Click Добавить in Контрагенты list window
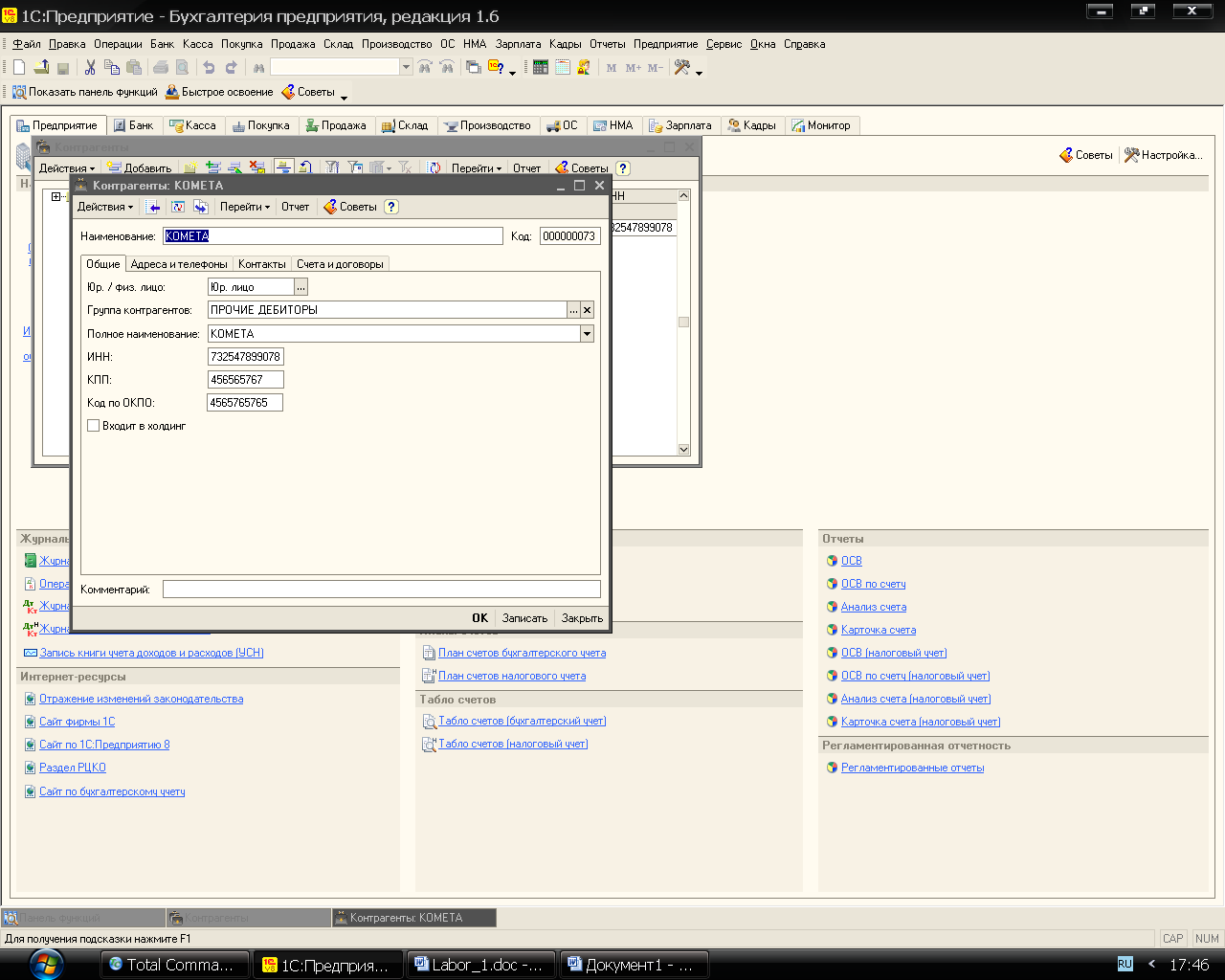The height and width of the screenshot is (980, 1225). [140, 168]
